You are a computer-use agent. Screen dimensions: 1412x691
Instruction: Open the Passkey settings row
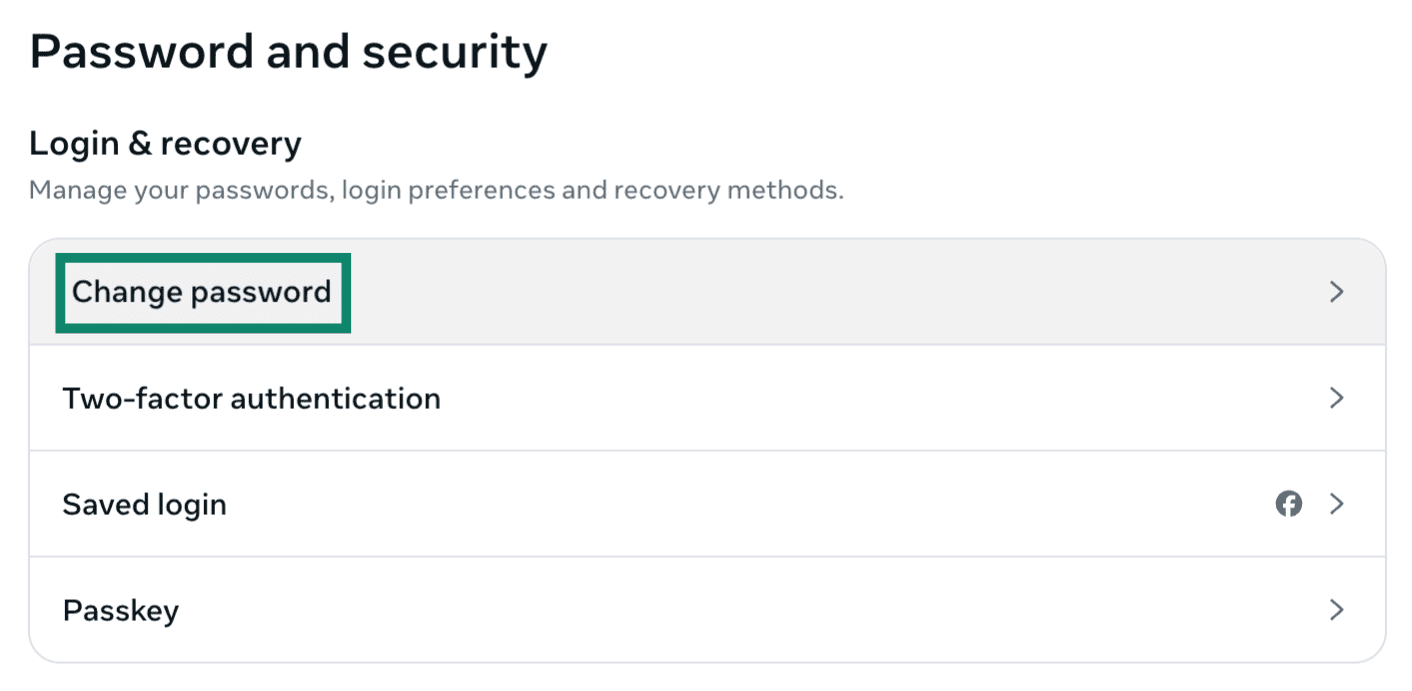point(707,610)
